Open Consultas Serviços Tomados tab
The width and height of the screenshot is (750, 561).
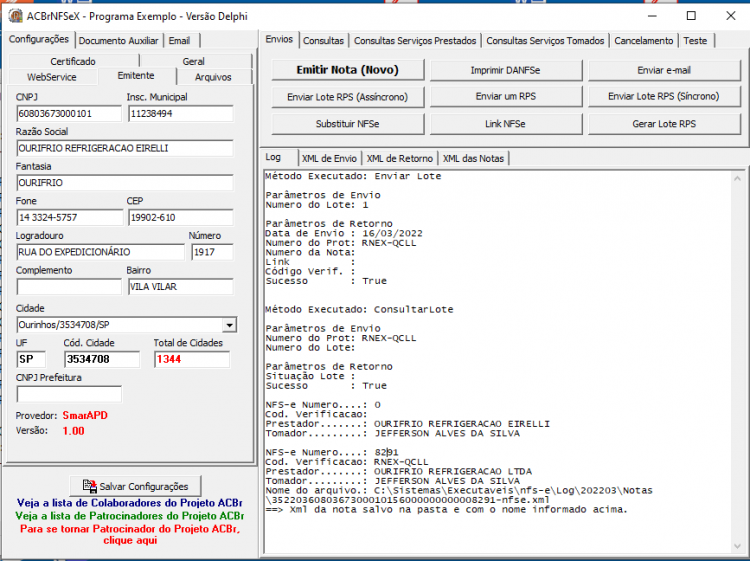coord(545,41)
